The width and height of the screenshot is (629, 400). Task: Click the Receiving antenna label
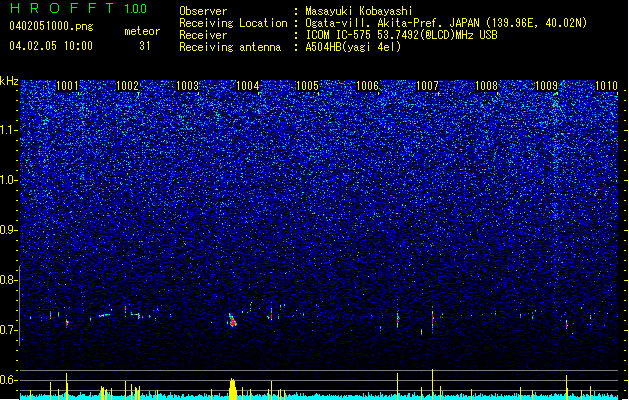point(230,47)
